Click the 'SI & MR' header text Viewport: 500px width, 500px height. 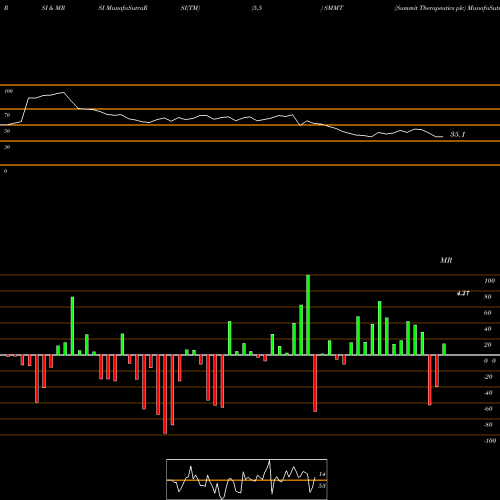[53, 8]
